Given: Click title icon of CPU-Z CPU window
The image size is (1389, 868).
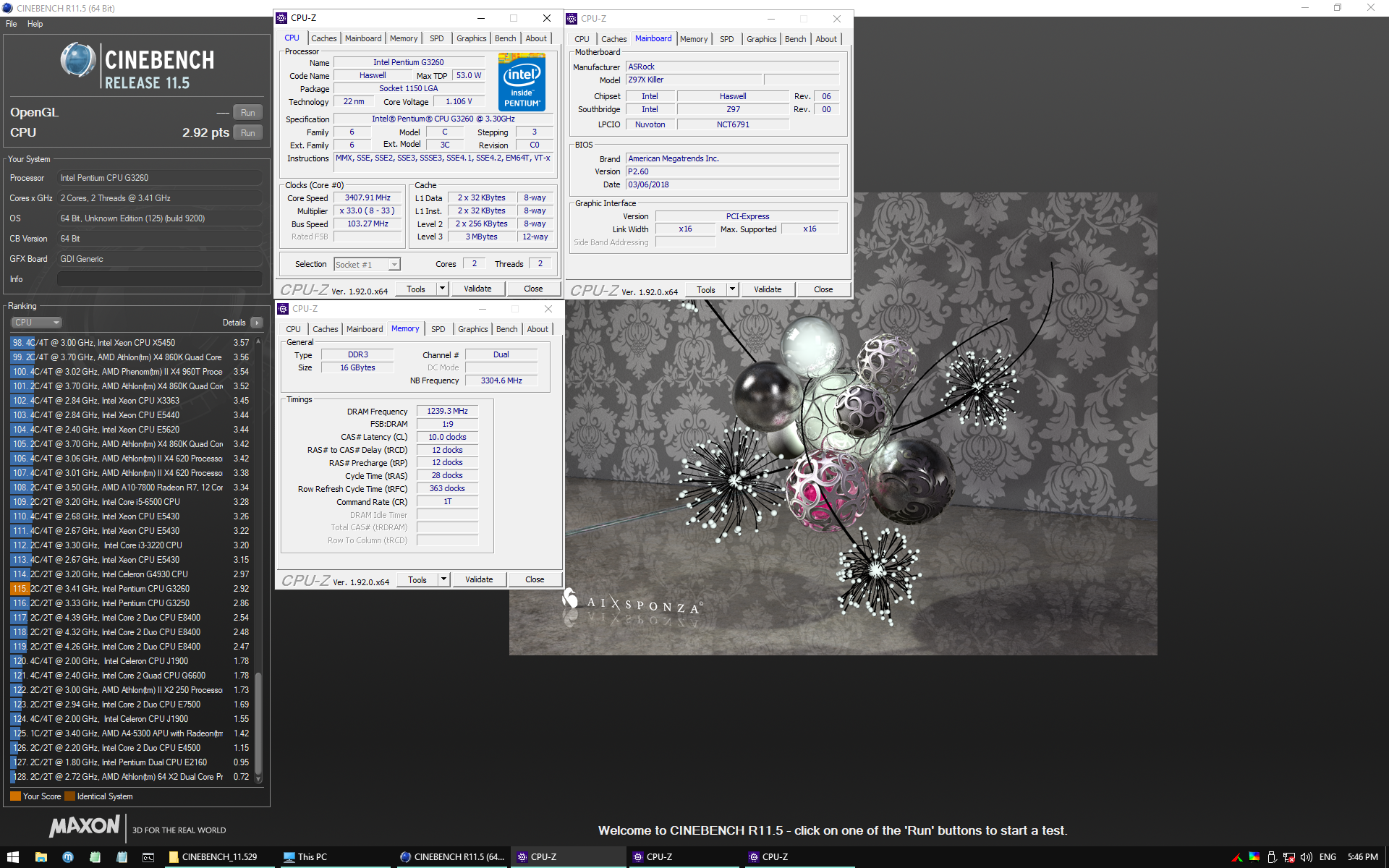Looking at the screenshot, I should click(x=282, y=18).
